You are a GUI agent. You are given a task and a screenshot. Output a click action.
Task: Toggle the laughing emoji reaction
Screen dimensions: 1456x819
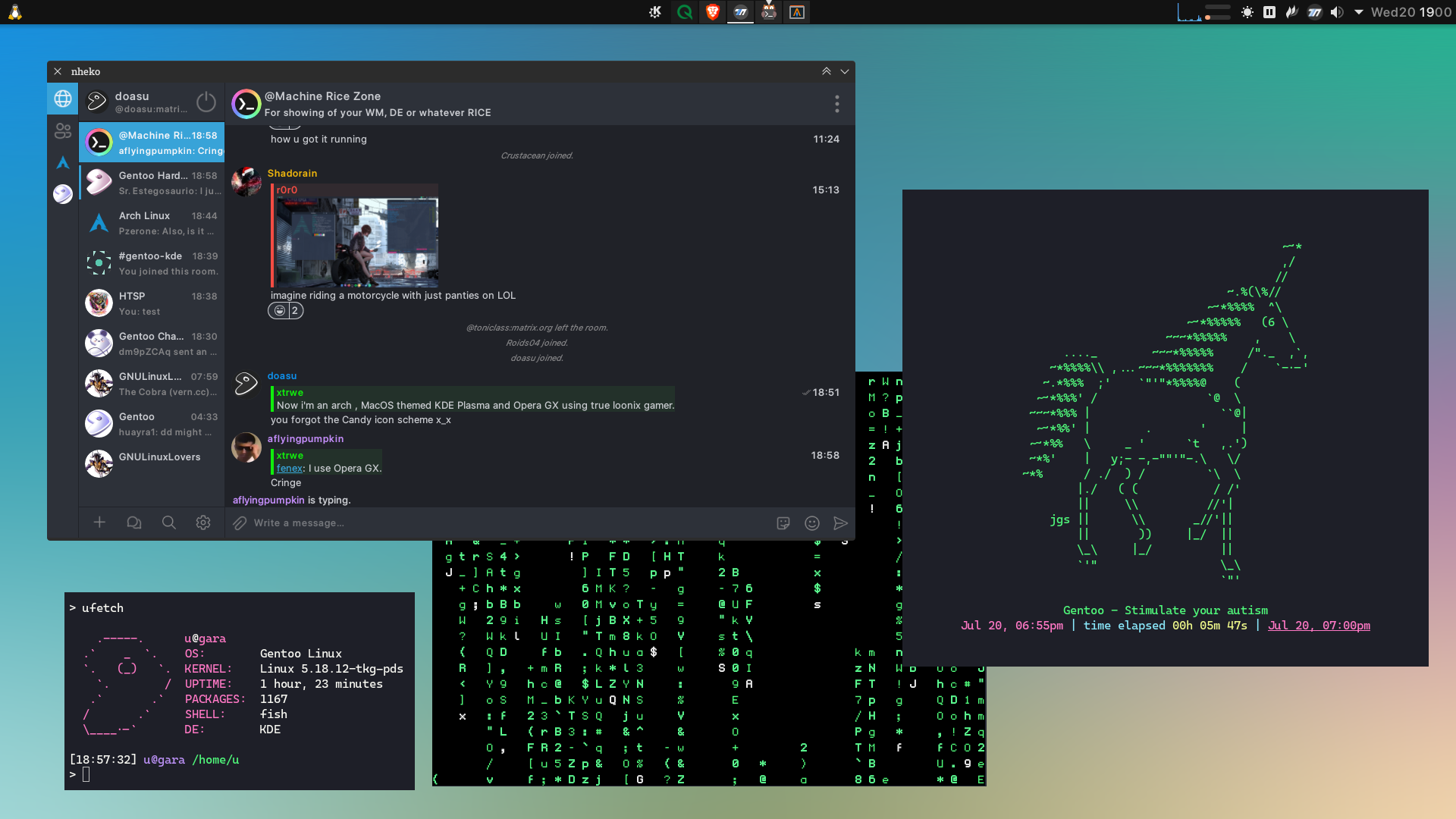point(286,310)
